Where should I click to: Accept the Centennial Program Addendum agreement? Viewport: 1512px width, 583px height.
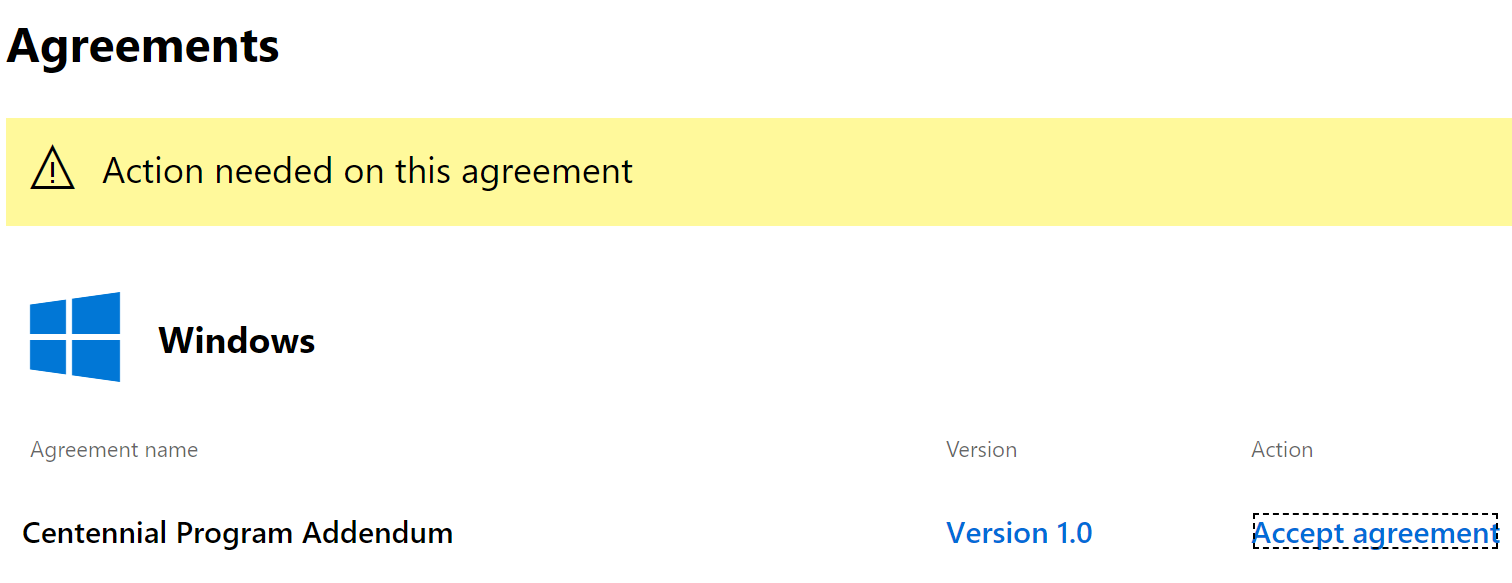click(1375, 533)
